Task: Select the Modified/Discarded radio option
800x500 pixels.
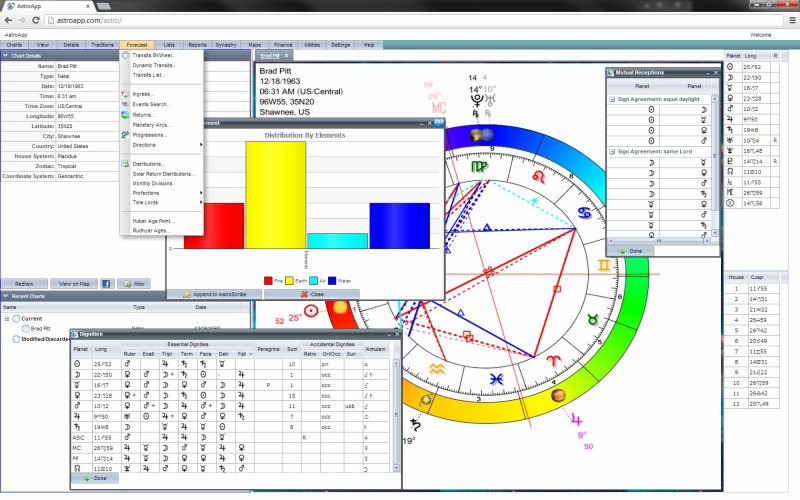Action: pyautogui.click(x=17, y=338)
